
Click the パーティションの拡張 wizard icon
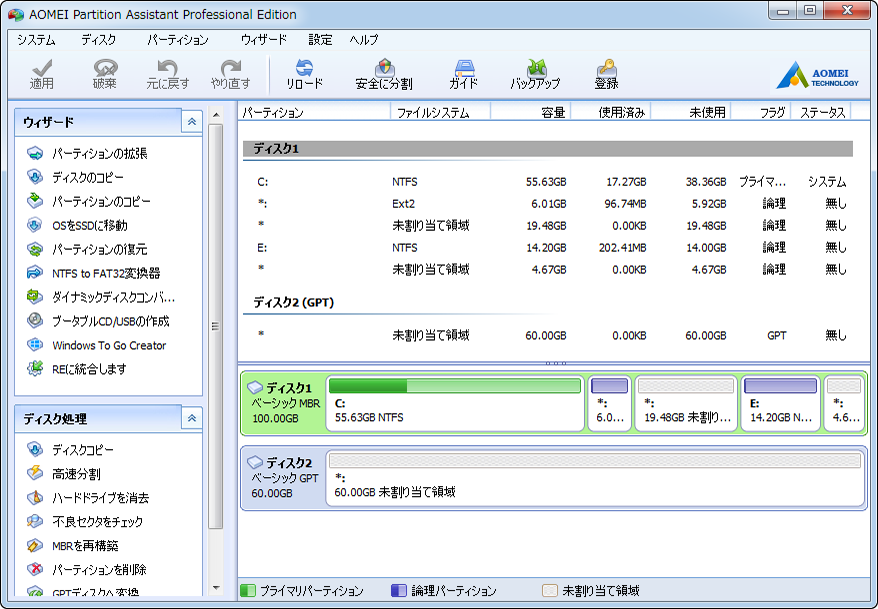(35, 153)
